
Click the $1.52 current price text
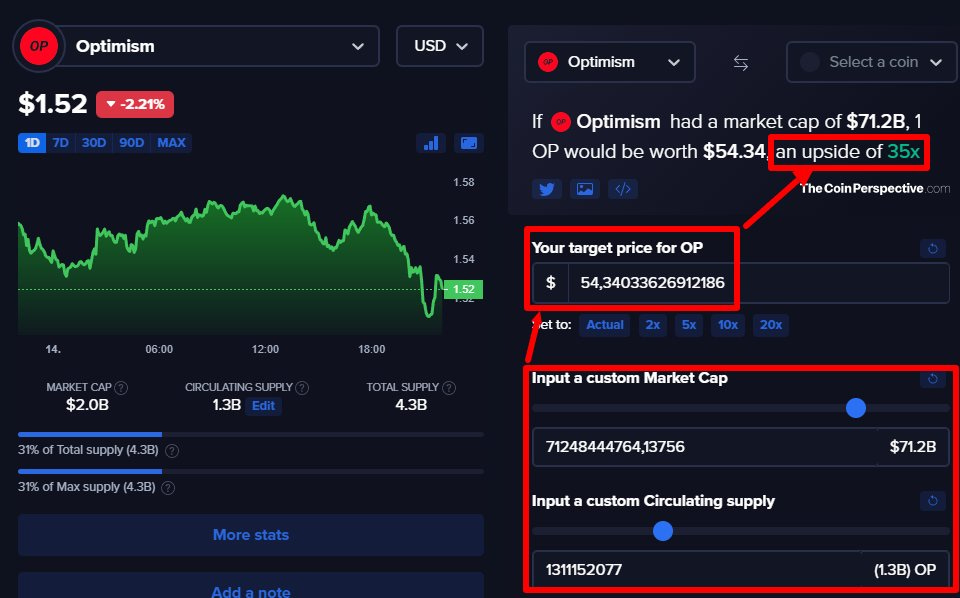[53, 104]
